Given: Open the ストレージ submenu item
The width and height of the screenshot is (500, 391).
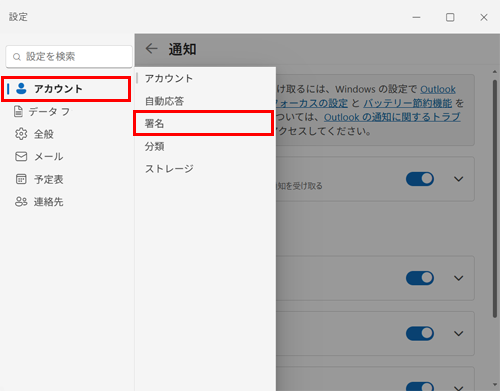Looking at the screenshot, I should (205, 168).
